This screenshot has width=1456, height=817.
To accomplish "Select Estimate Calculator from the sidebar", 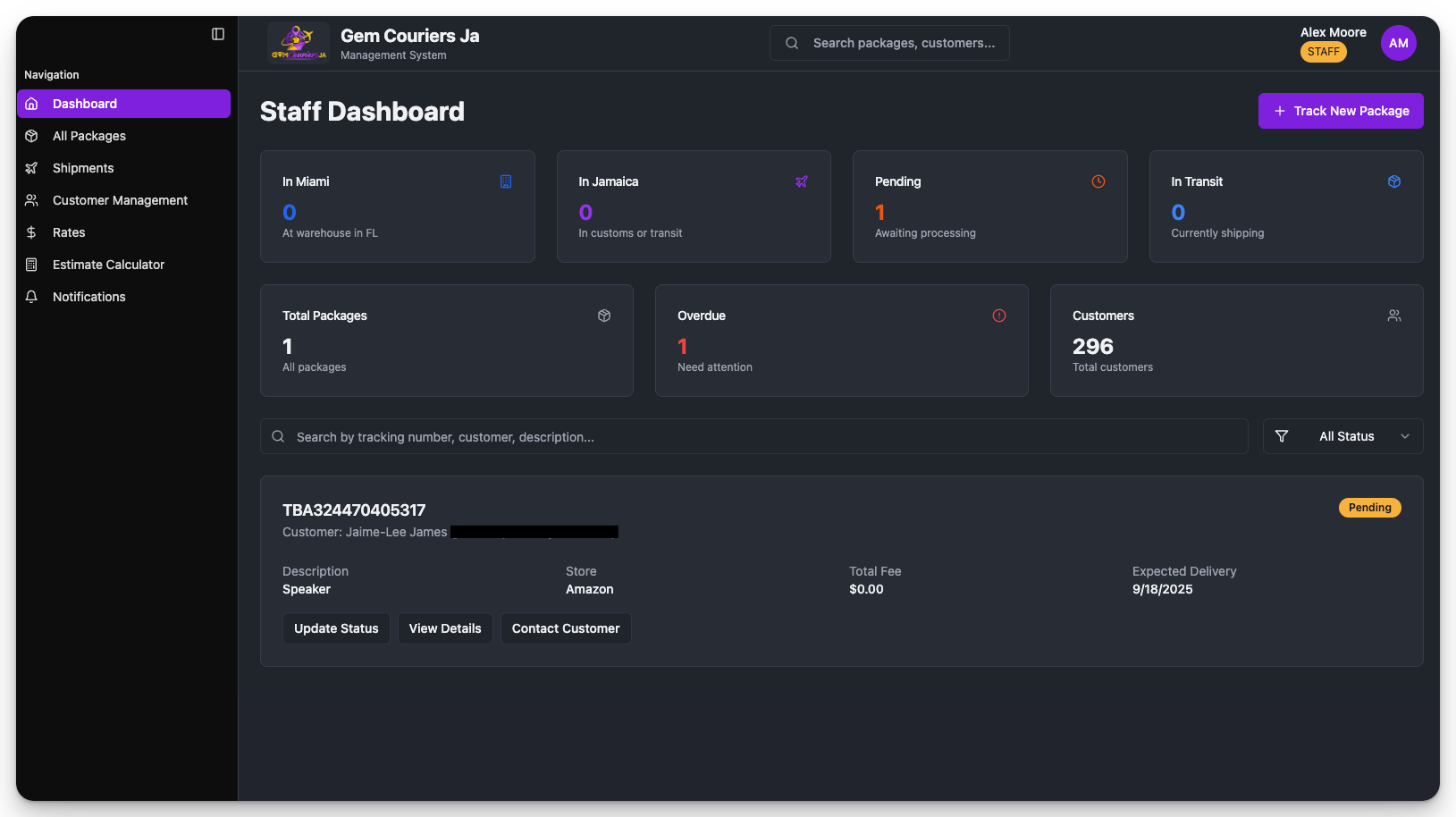I will coord(108,265).
